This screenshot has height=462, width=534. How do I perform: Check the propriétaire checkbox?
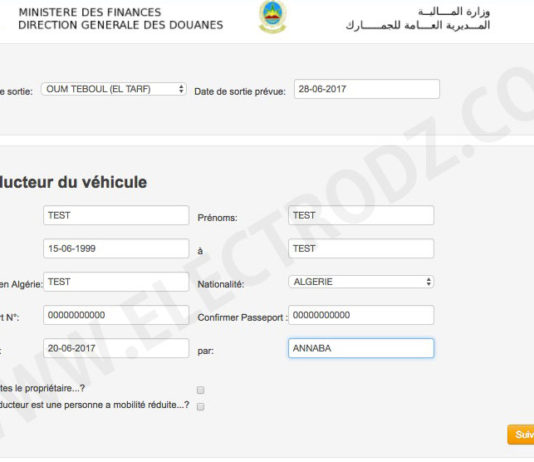[201, 390]
